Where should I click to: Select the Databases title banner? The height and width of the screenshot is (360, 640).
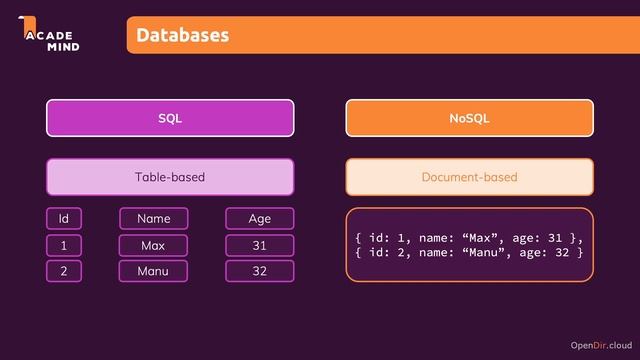coord(383,35)
